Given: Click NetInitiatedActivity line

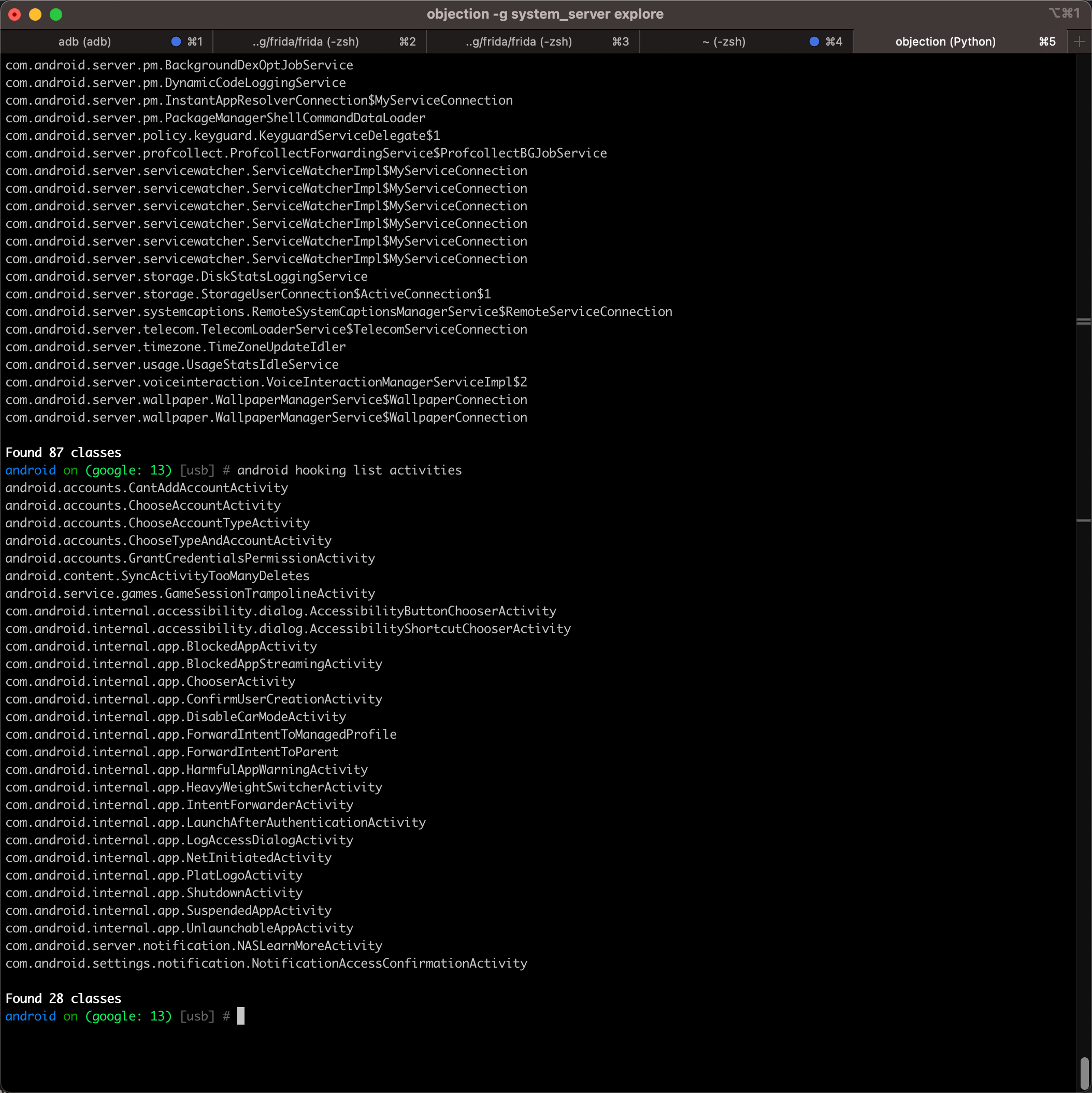Looking at the screenshot, I should pyautogui.click(x=168, y=857).
